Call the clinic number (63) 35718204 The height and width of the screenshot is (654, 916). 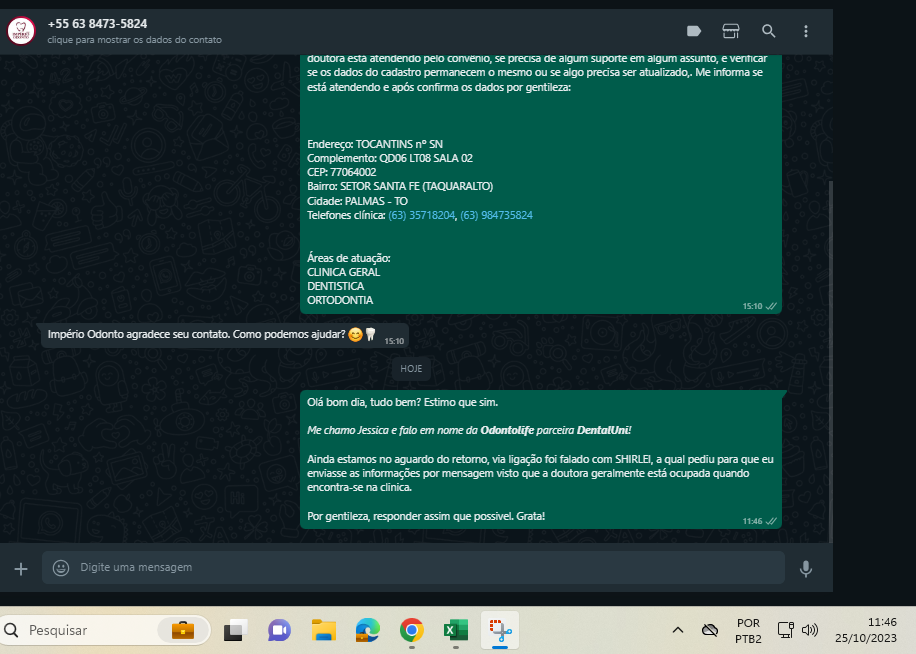pos(421,215)
